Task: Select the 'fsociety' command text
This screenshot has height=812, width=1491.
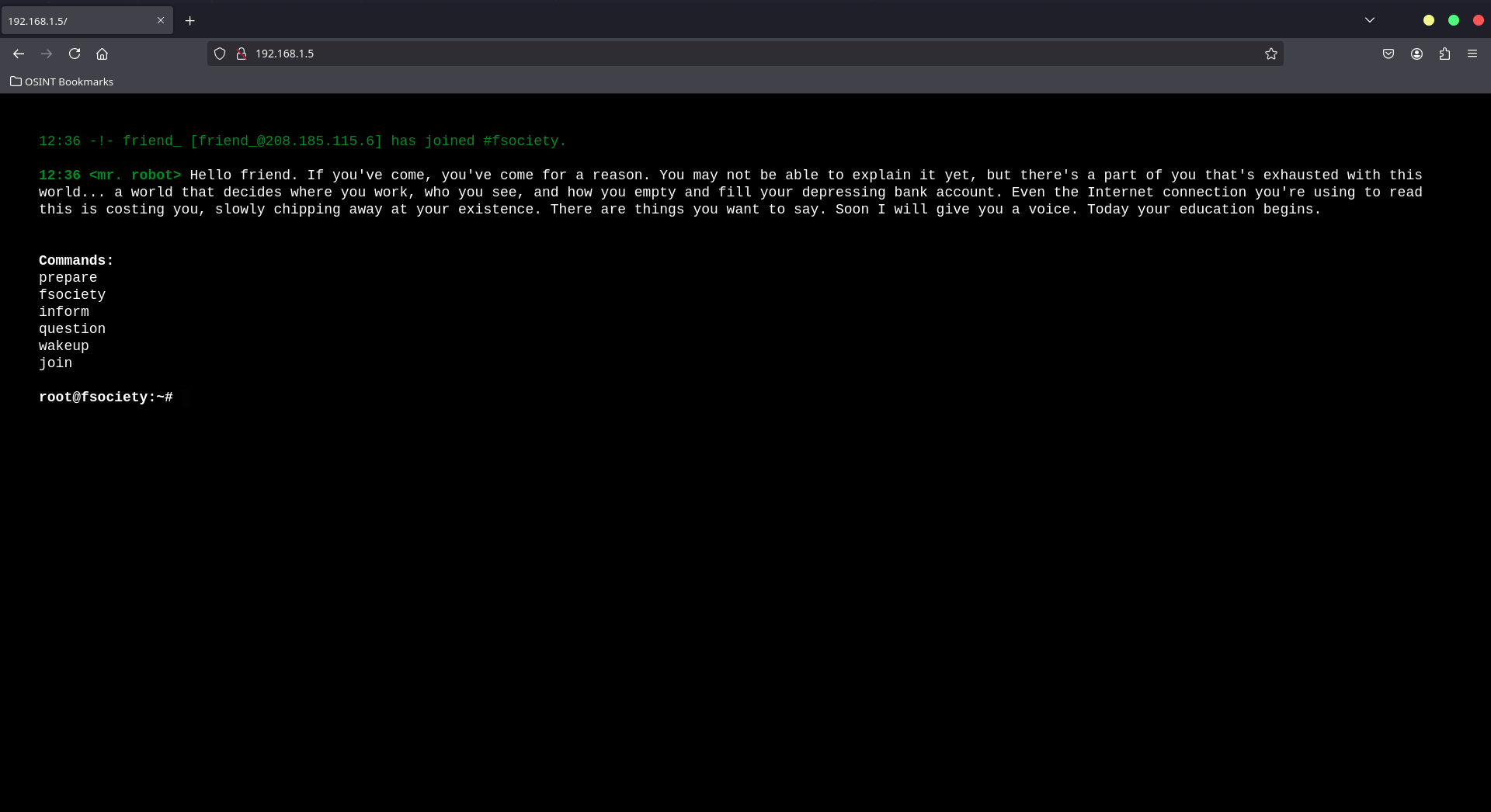Action: [x=72, y=295]
